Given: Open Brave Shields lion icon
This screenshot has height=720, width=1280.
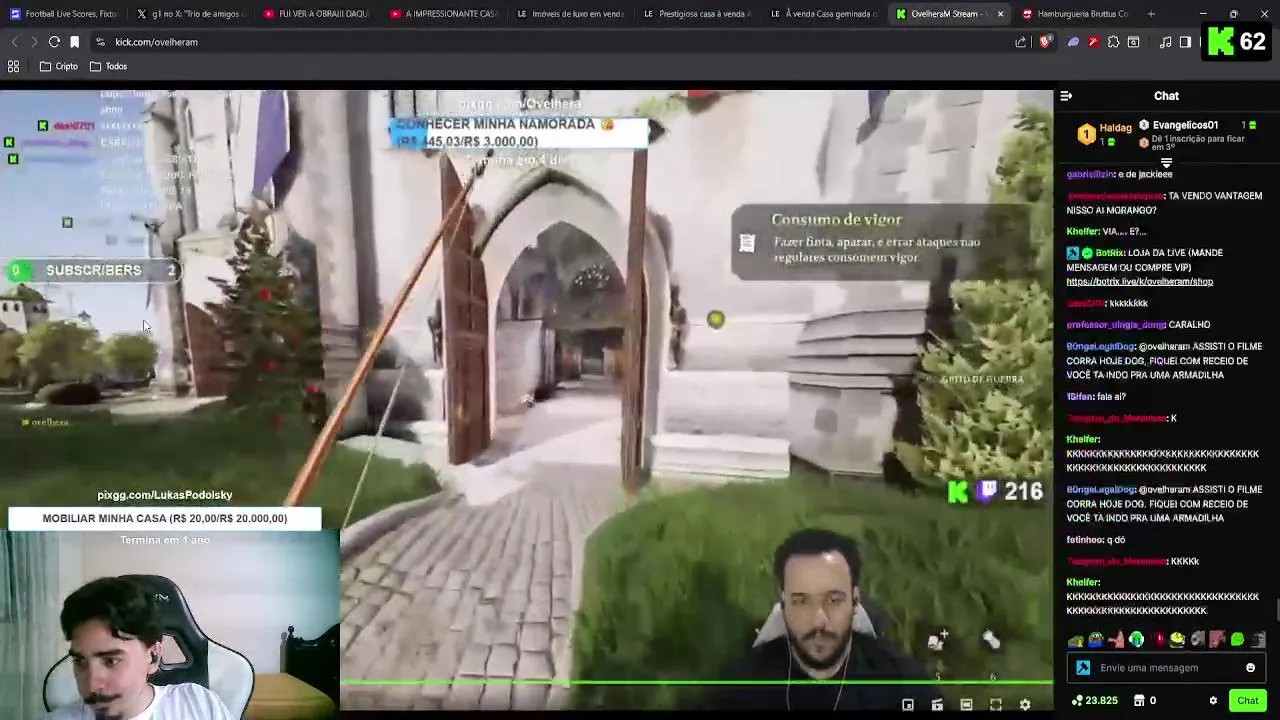Looking at the screenshot, I should coord(1045,42).
